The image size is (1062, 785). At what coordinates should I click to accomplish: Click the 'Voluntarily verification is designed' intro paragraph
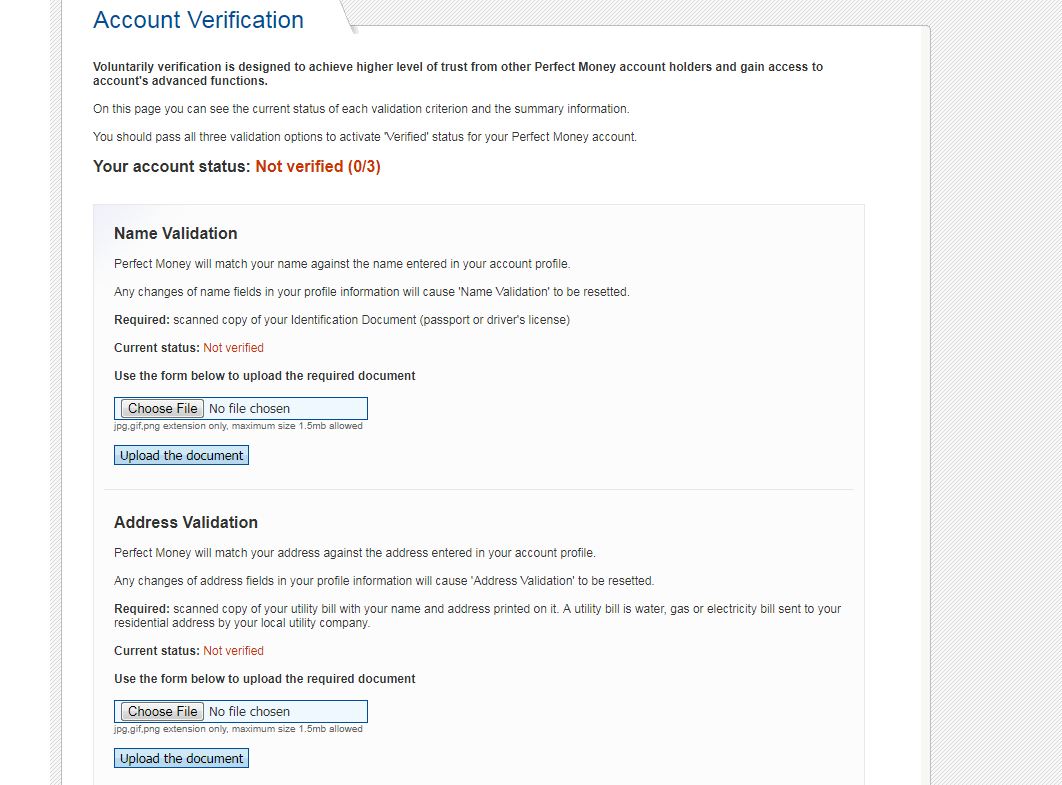[x=458, y=74]
